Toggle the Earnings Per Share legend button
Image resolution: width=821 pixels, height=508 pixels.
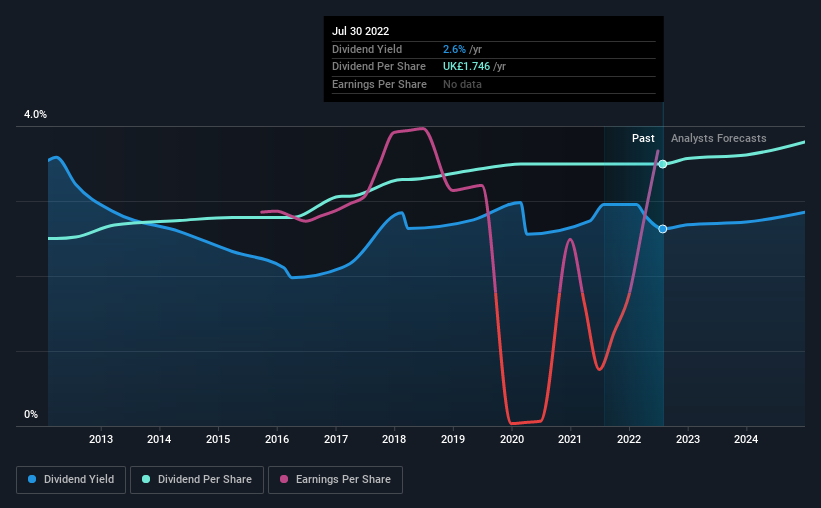(x=335, y=480)
